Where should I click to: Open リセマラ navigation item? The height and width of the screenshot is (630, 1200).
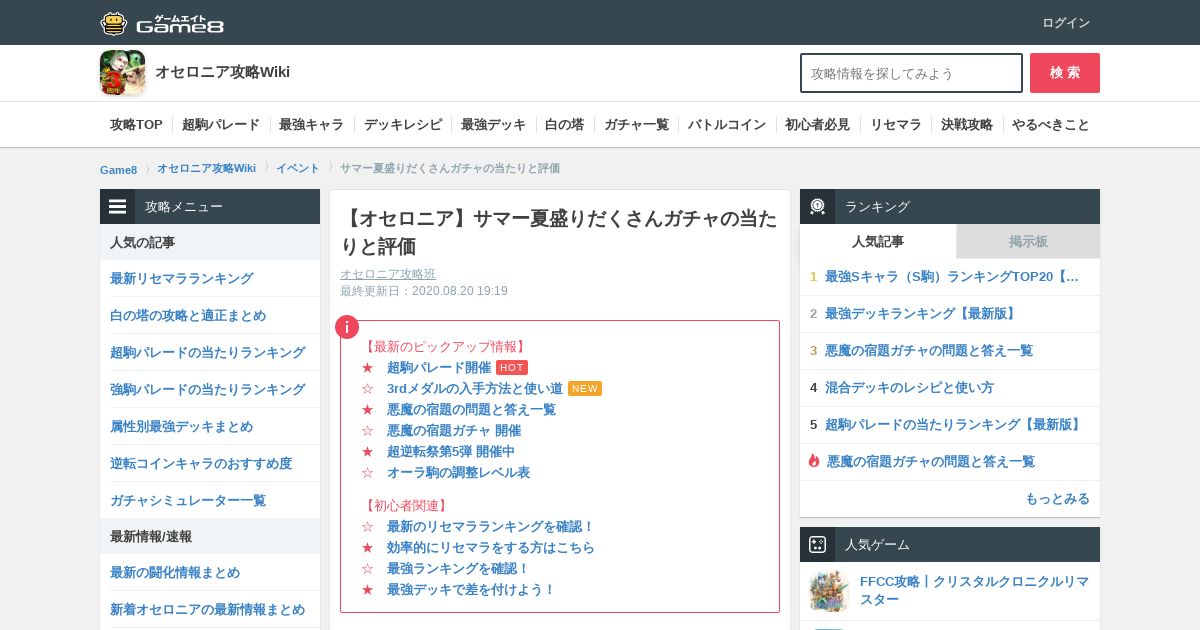point(895,124)
